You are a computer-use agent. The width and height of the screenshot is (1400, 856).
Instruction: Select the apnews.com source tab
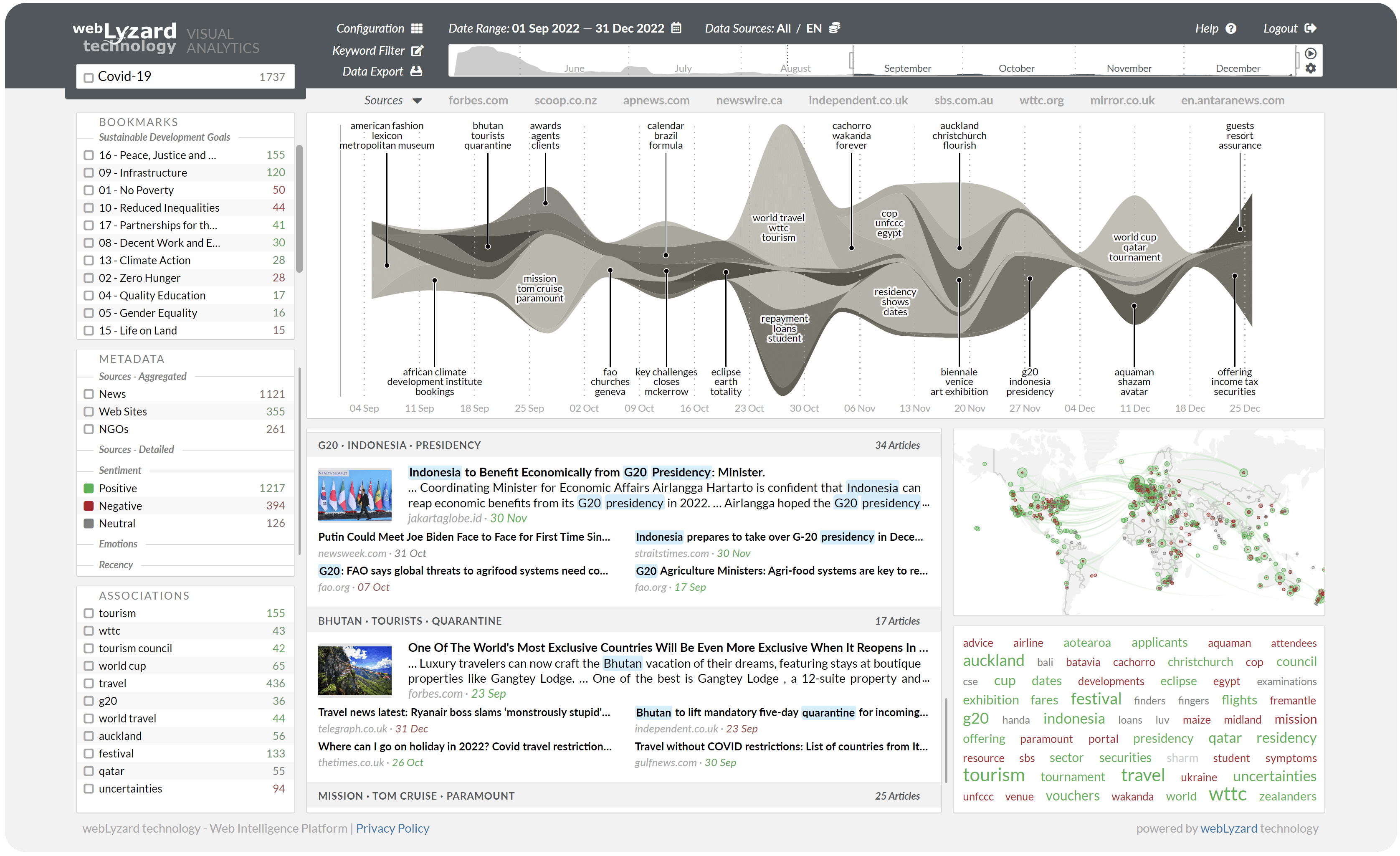[656, 100]
